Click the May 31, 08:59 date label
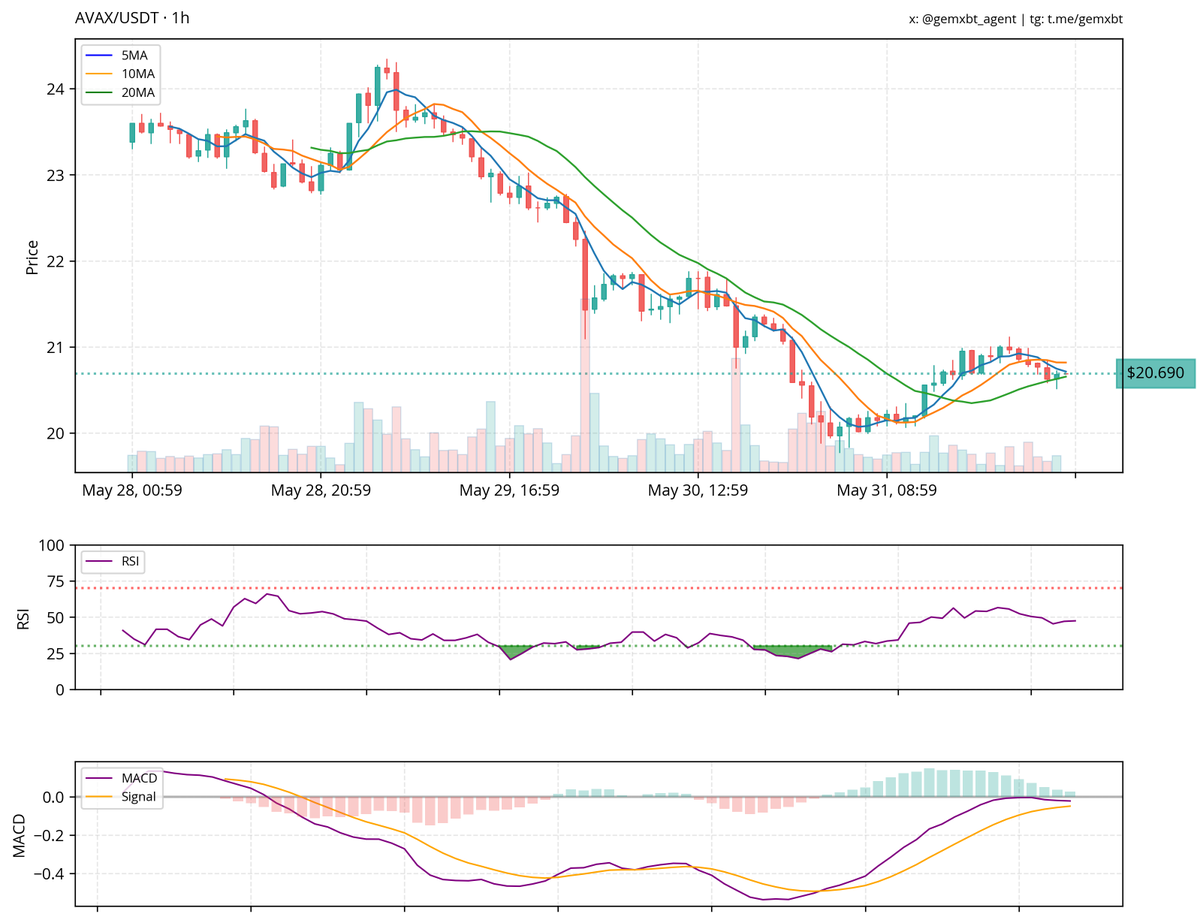 886,490
